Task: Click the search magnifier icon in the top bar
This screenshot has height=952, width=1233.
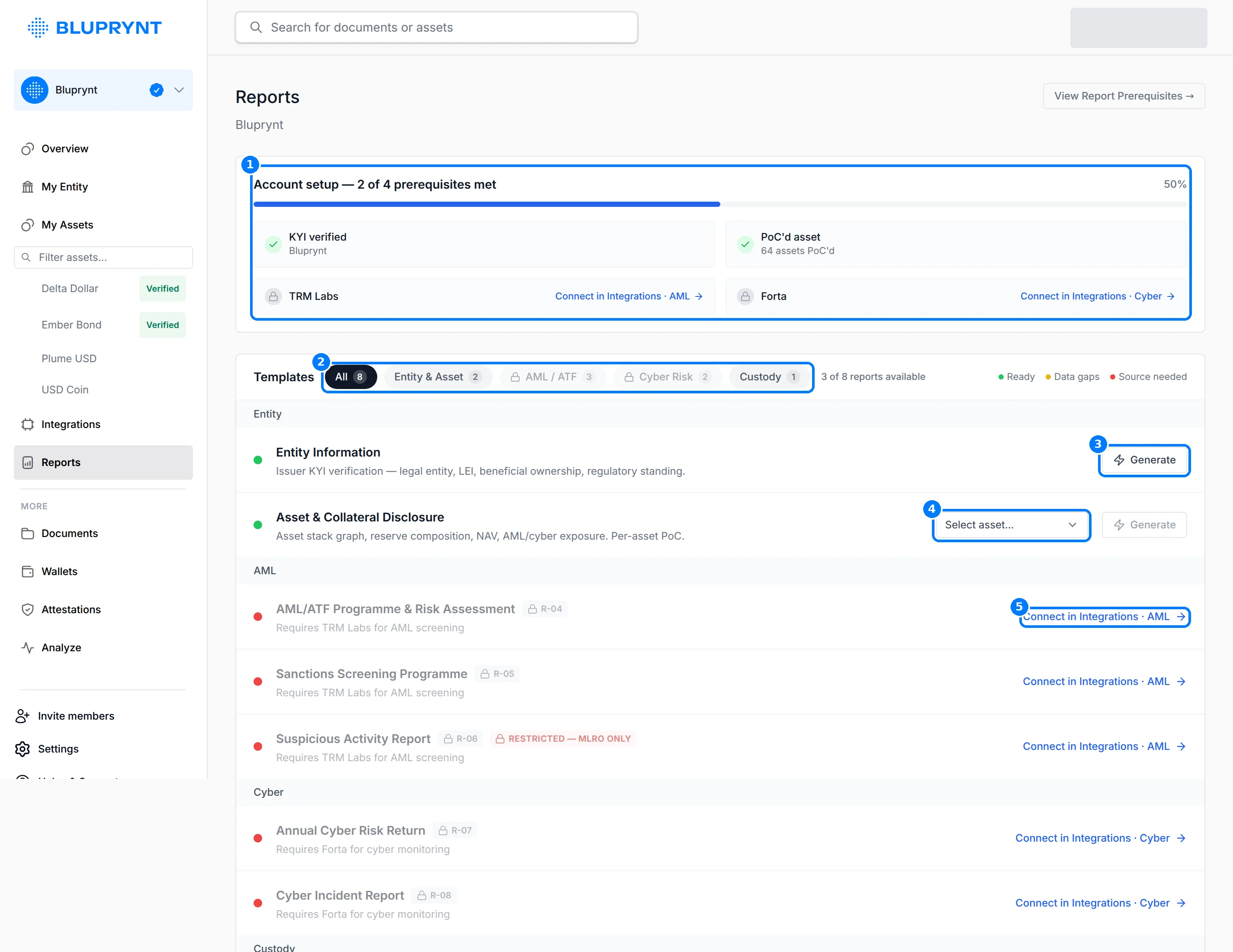Action: click(256, 27)
